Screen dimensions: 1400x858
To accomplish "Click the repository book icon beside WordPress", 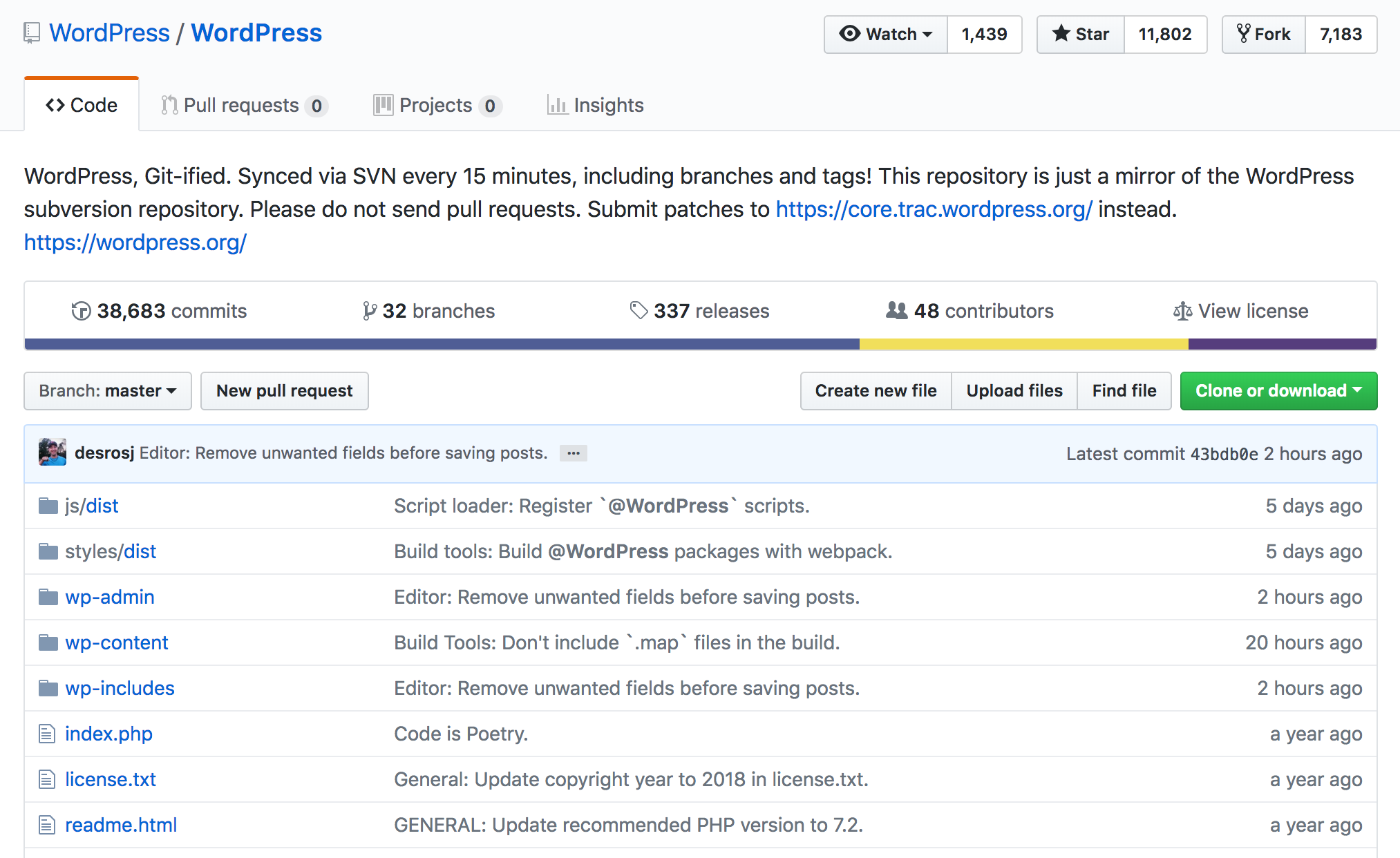I will coord(32,33).
